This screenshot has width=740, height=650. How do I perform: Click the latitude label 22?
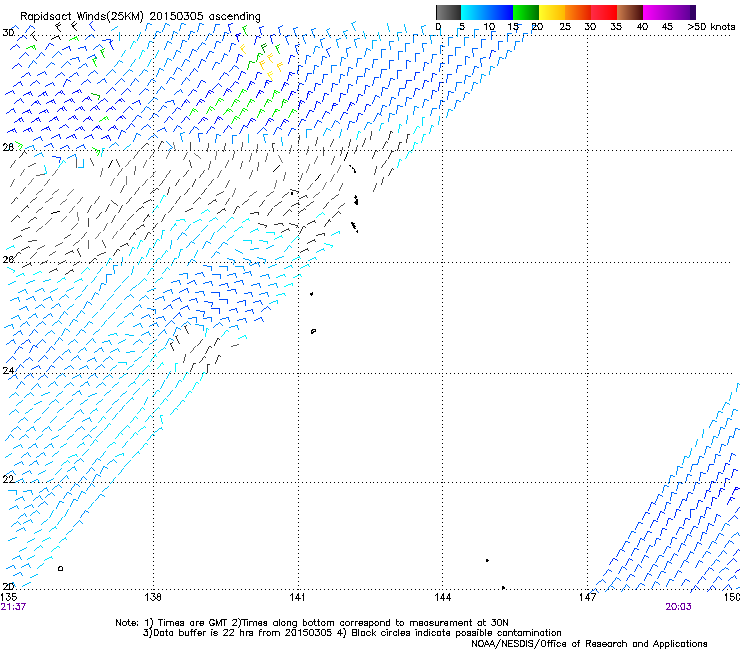point(8,479)
